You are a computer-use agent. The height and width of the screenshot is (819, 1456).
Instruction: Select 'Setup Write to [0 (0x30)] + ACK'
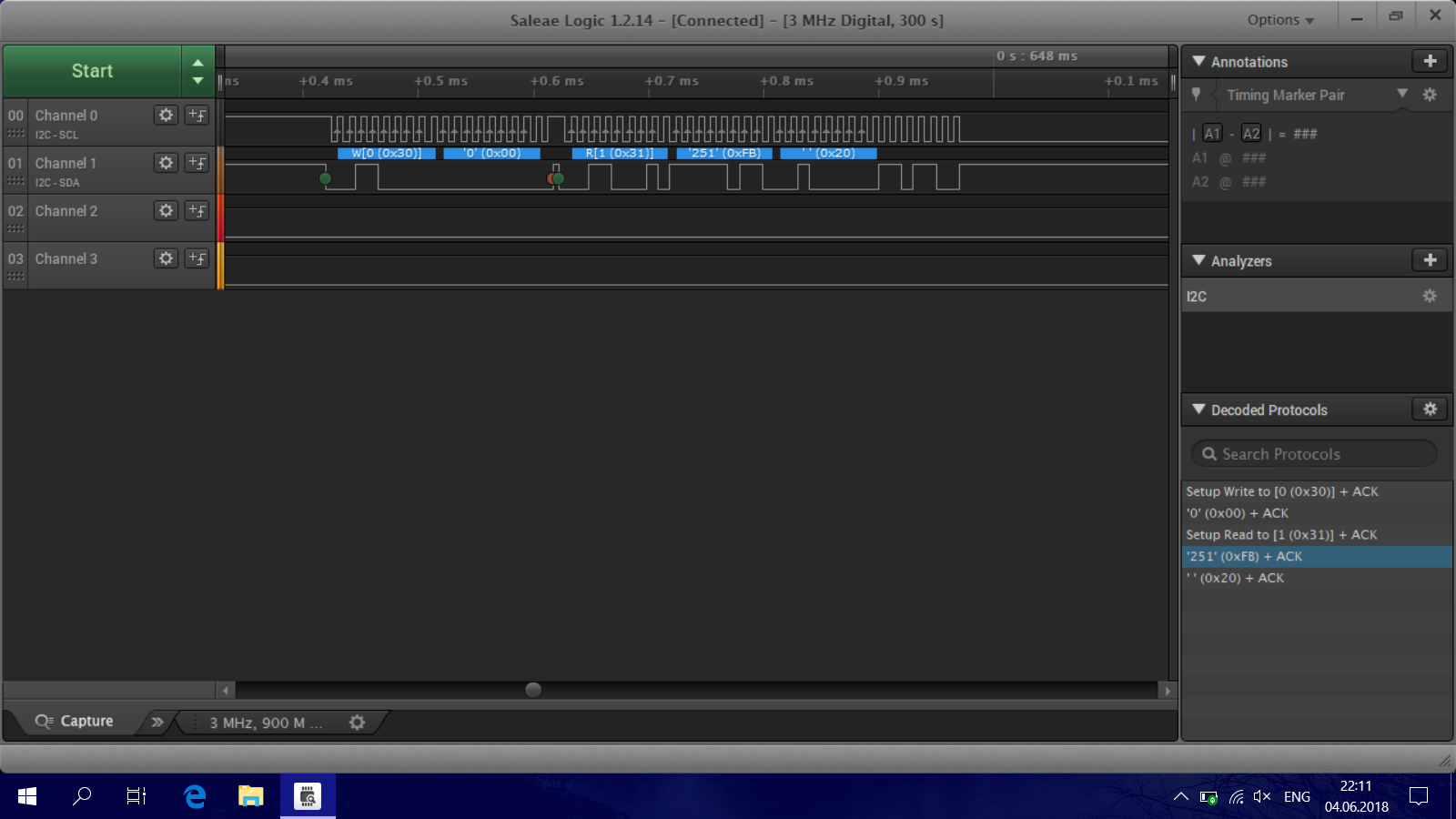tap(1316, 491)
